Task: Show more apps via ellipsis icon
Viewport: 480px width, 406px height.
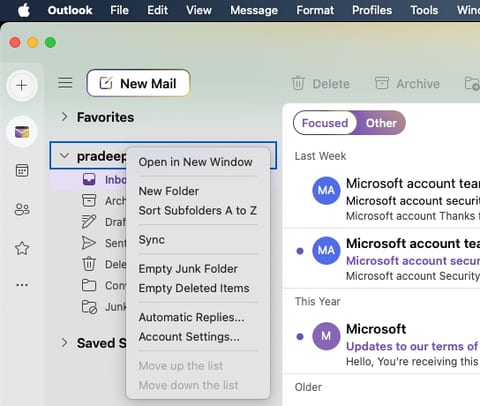Action: pos(22,285)
